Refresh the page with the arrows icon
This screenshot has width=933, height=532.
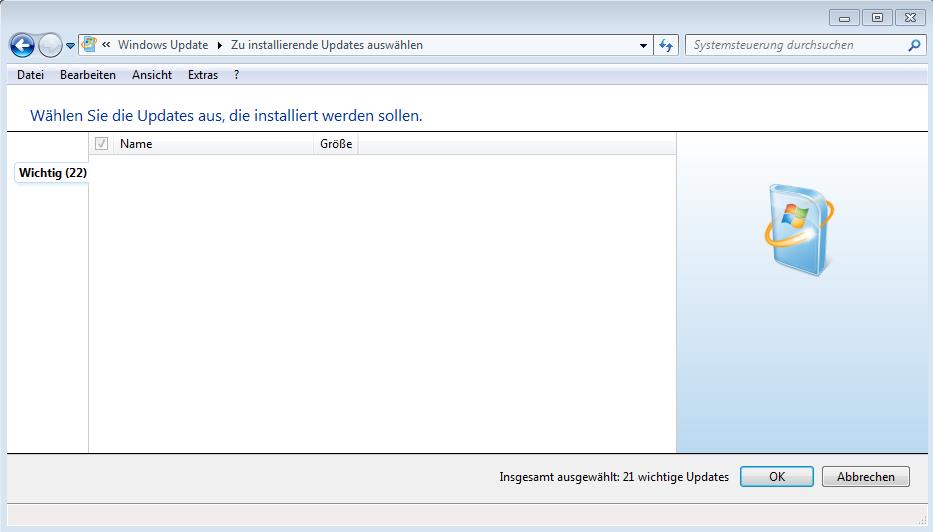click(666, 45)
